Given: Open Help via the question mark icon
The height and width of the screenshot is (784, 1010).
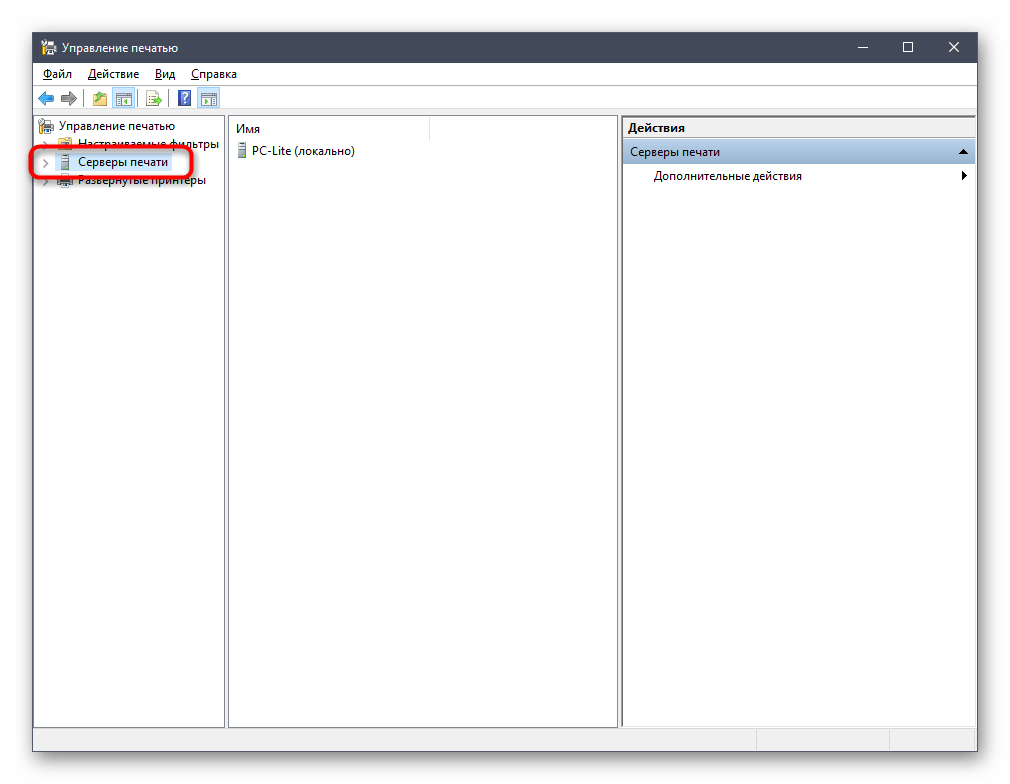Looking at the screenshot, I should pyautogui.click(x=184, y=98).
